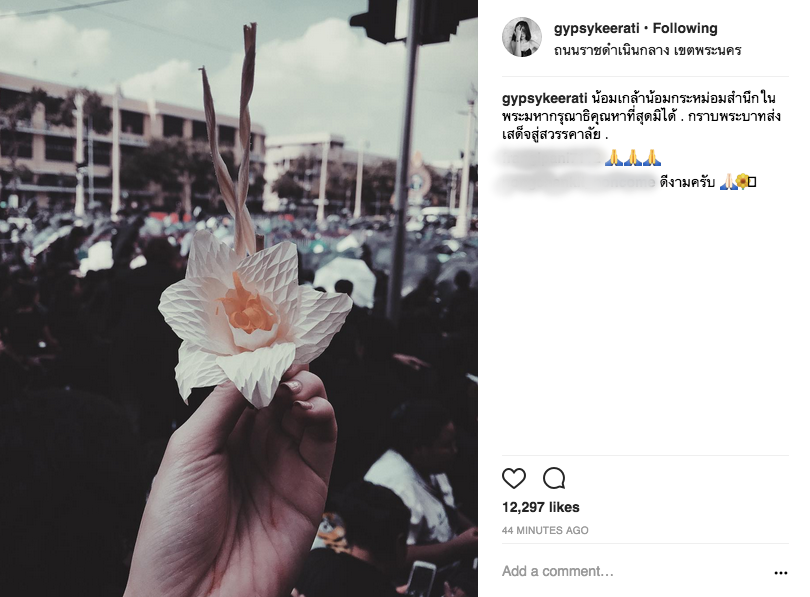Open the comment speech bubble icon
This screenshot has width=810, height=597.
pos(554,478)
